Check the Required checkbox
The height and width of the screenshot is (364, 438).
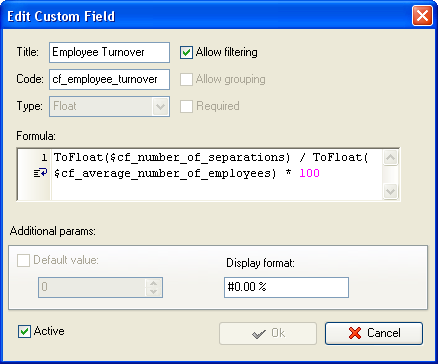coord(186,106)
